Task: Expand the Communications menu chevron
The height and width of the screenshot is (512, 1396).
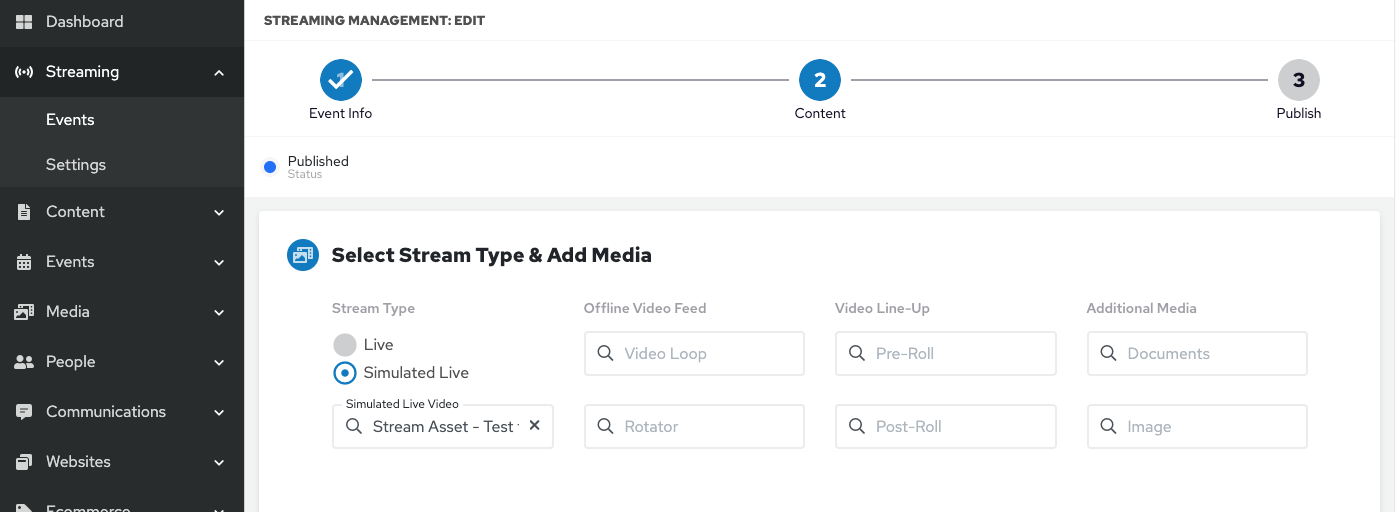Action: pos(219,413)
